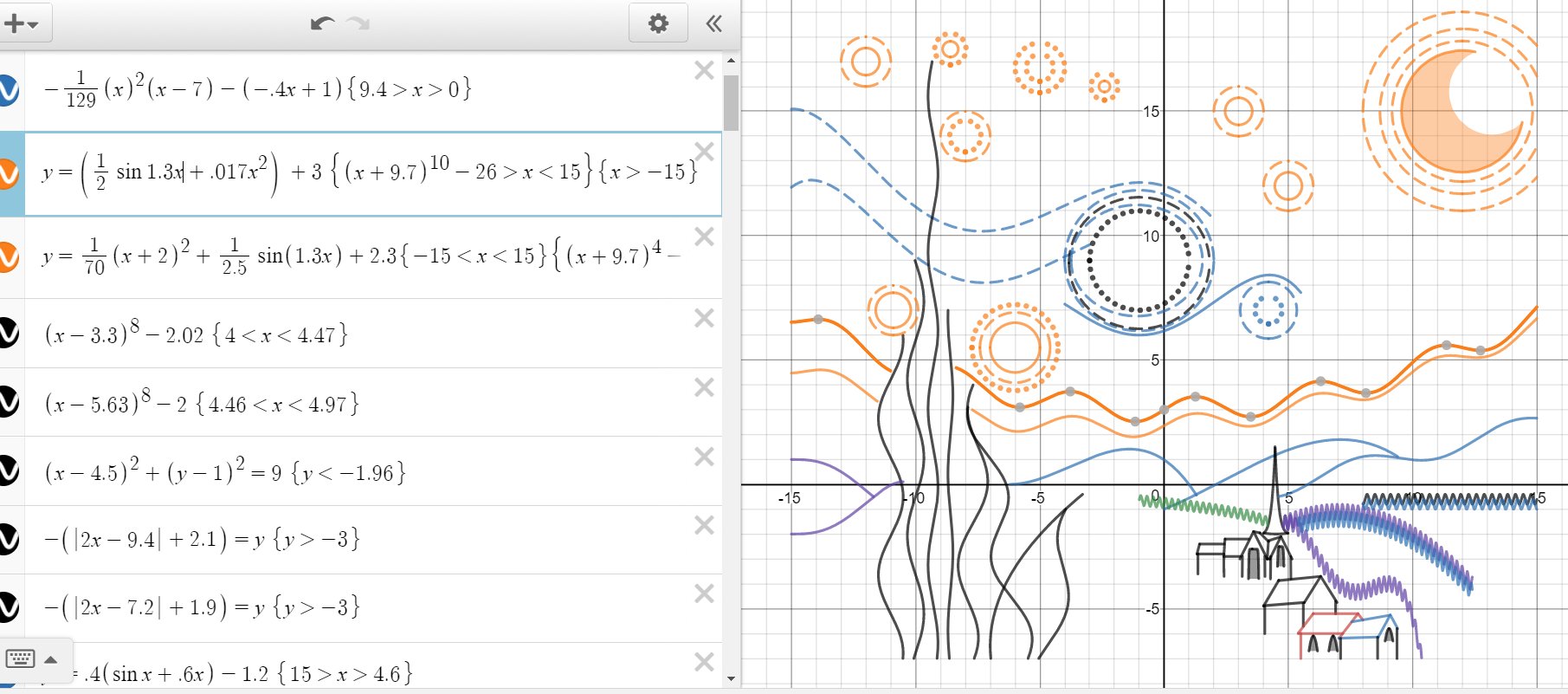Remove the |2x−9.4| expression
Screen dimensions: 1568x694
704,525
